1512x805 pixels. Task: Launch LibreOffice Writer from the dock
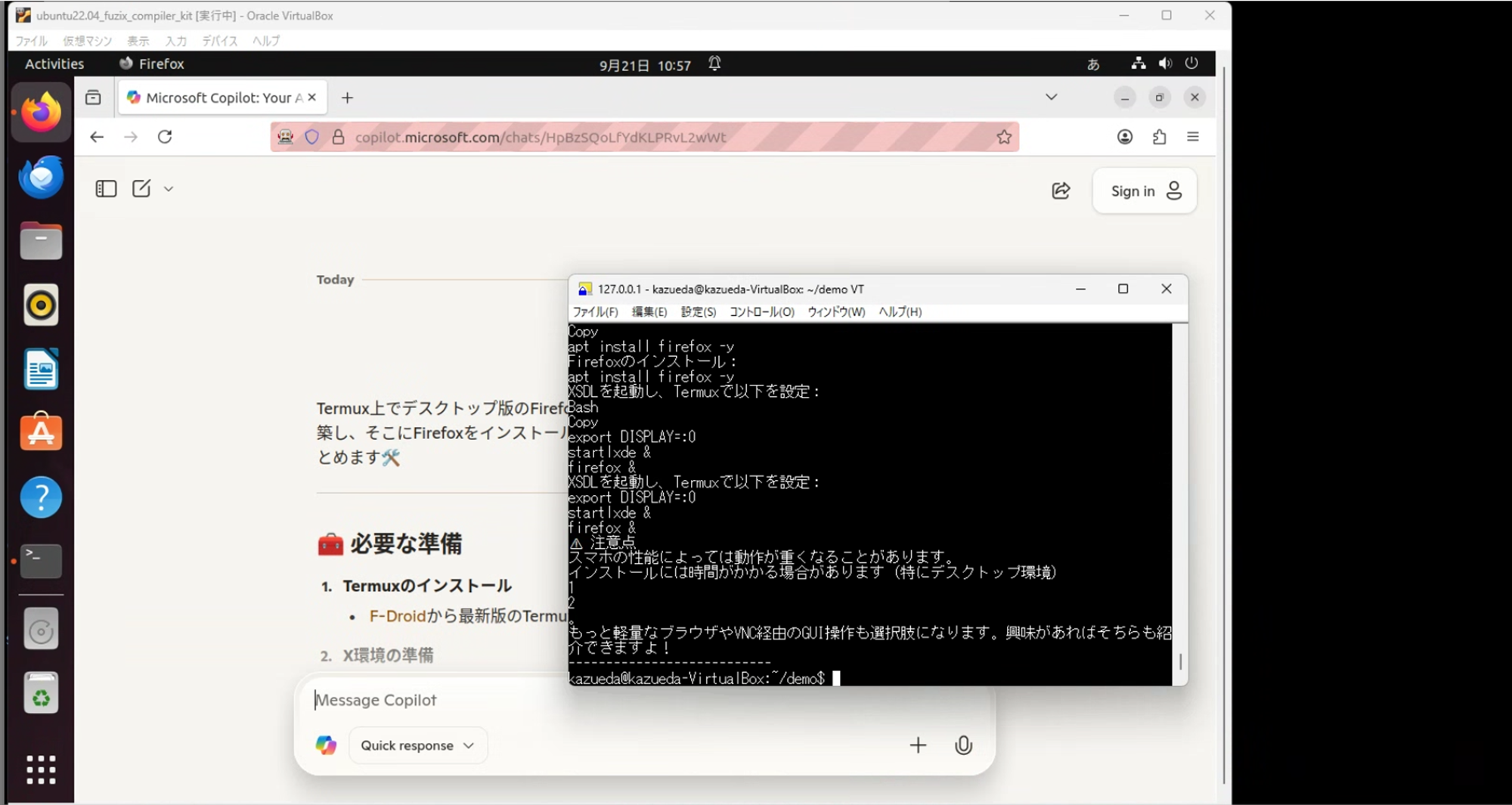(41, 369)
